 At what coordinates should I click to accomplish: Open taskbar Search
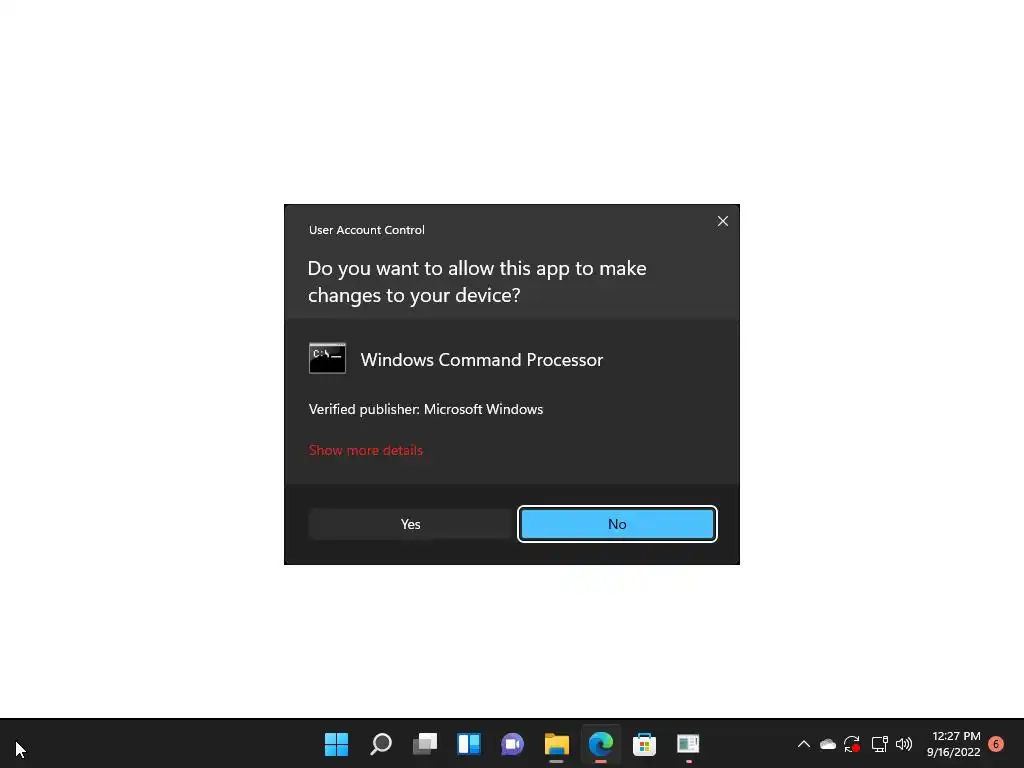click(x=381, y=744)
